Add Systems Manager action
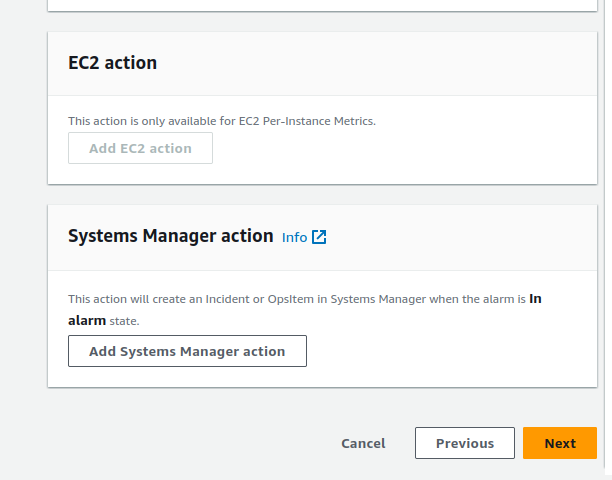612x480 pixels. click(x=187, y=351)
